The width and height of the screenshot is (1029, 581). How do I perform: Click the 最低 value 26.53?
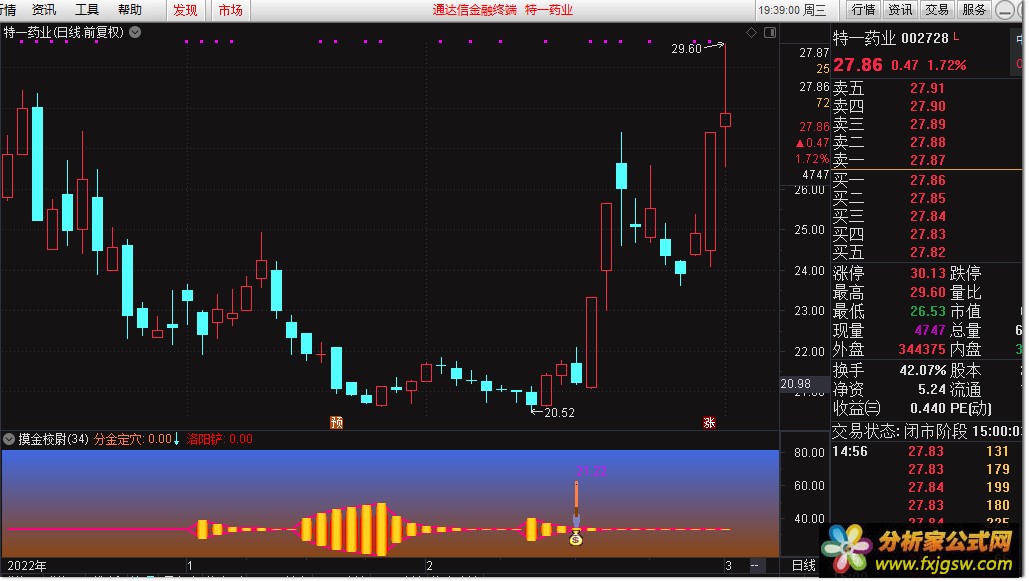click(927, 311)
